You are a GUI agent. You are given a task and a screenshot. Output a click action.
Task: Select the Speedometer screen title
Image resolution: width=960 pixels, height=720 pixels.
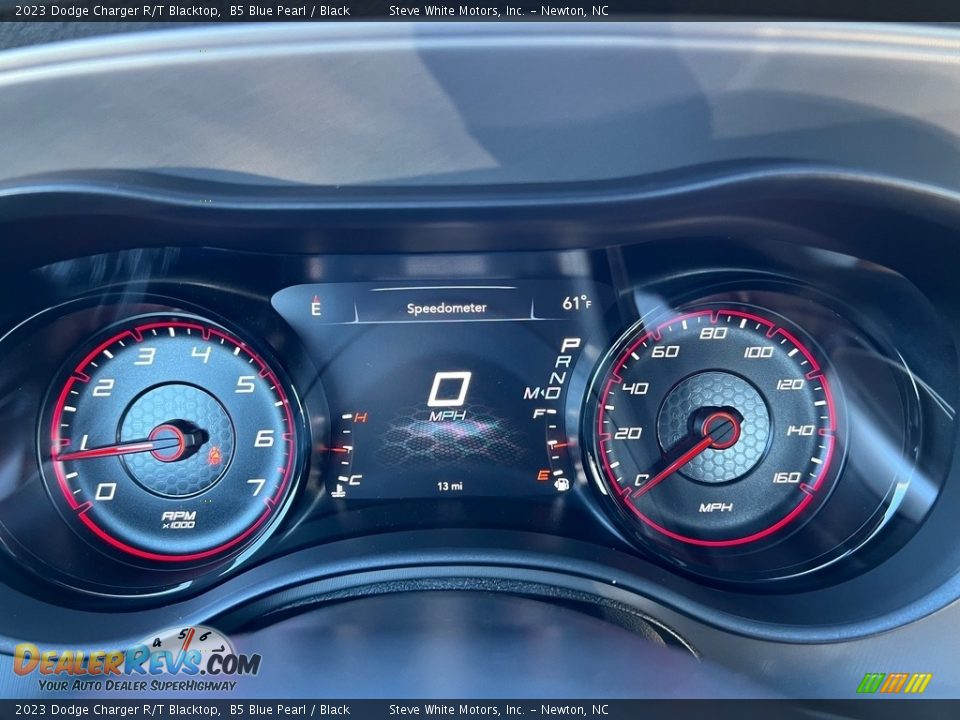click(446, 308)
